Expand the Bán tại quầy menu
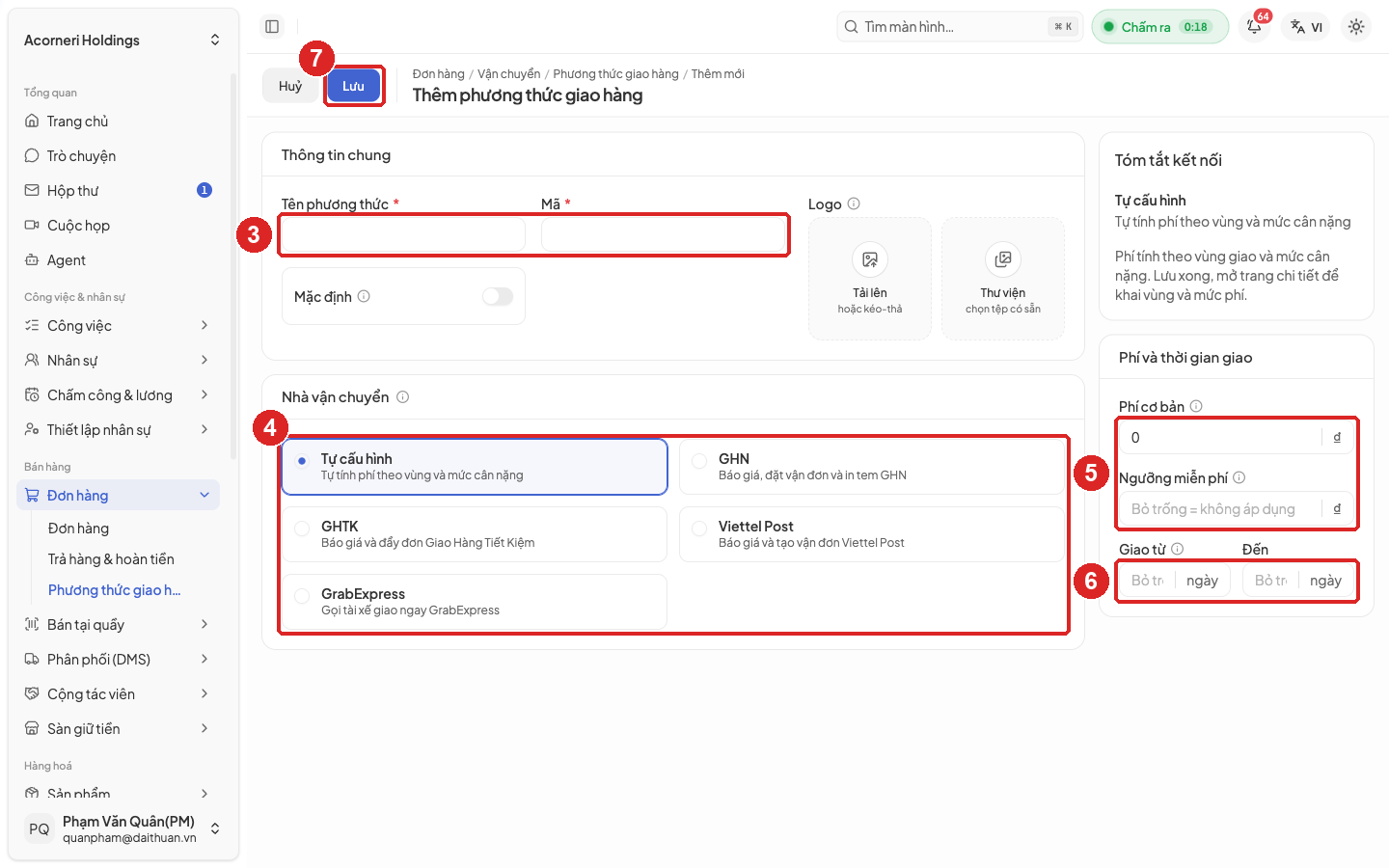 click(x=118, y=625)
